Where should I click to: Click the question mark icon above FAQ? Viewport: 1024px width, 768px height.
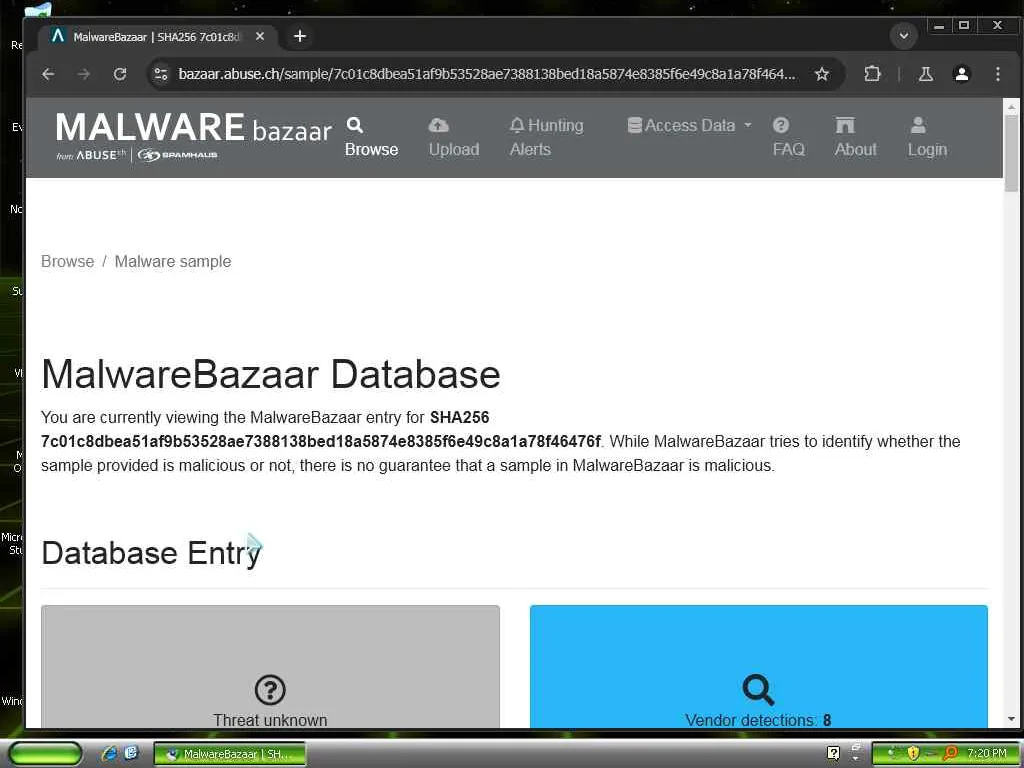(x=781, y=125)
